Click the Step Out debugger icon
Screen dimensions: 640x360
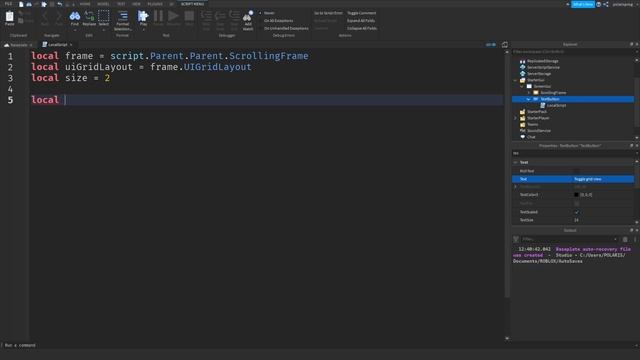(234, 16)
